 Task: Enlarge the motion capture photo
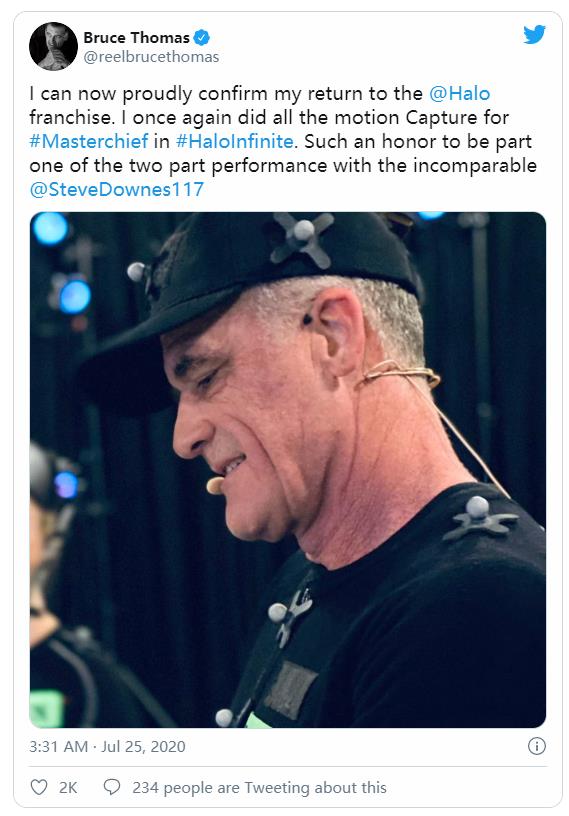288,469
